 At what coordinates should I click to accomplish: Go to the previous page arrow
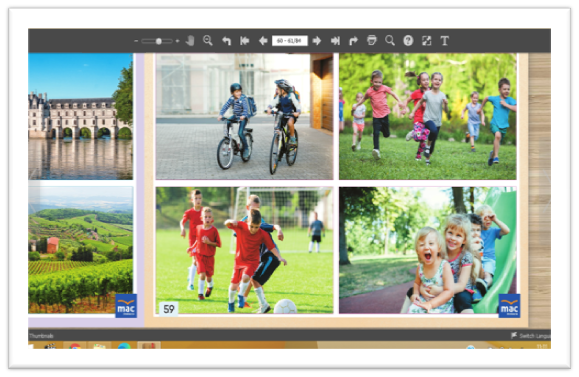263,41
